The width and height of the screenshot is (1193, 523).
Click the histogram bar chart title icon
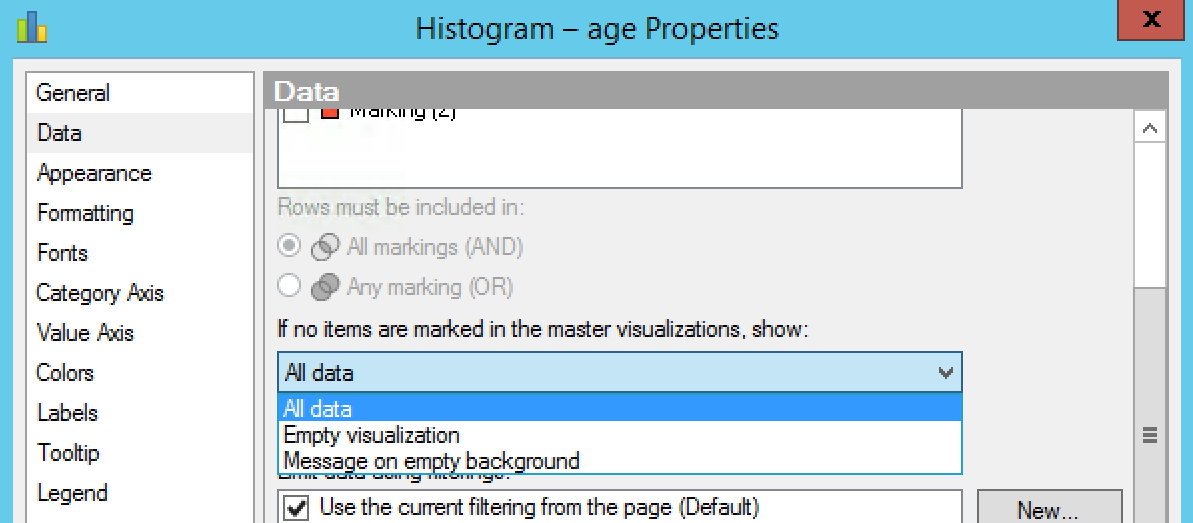click(31, 27)
